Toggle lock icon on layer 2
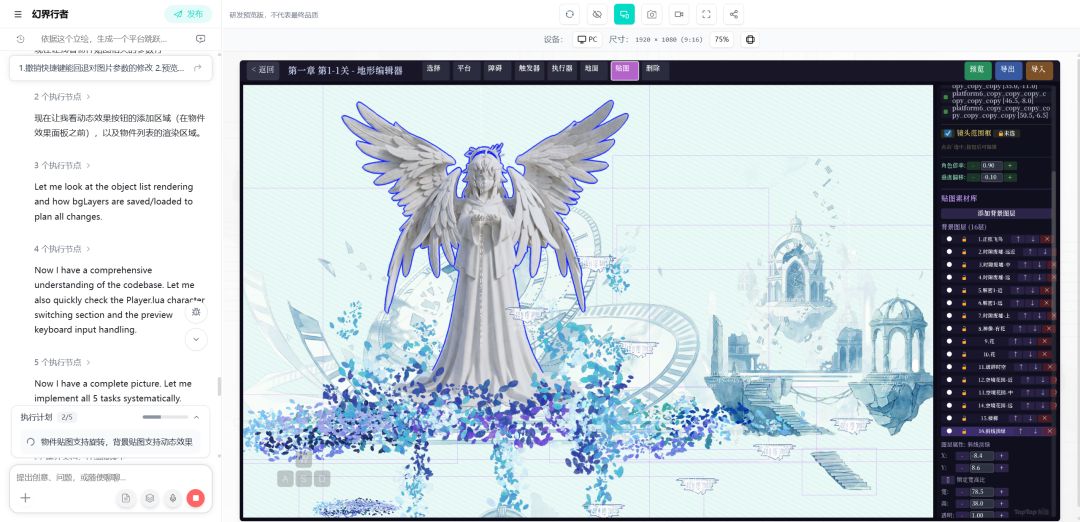Viewport: 1080px width, 522px height. pos(964,251)
